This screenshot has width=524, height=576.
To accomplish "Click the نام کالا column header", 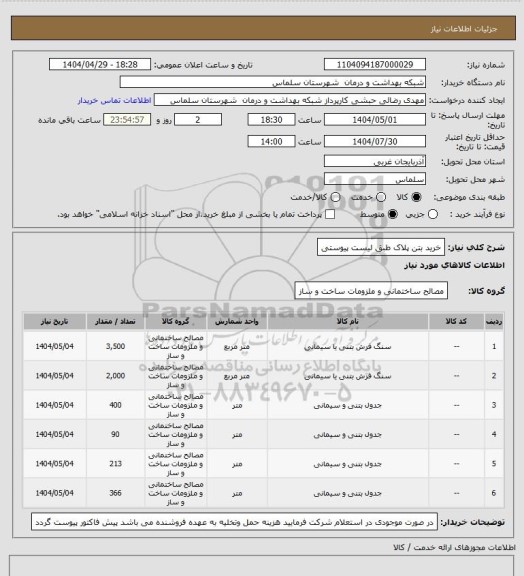I will tap(348, 321).
